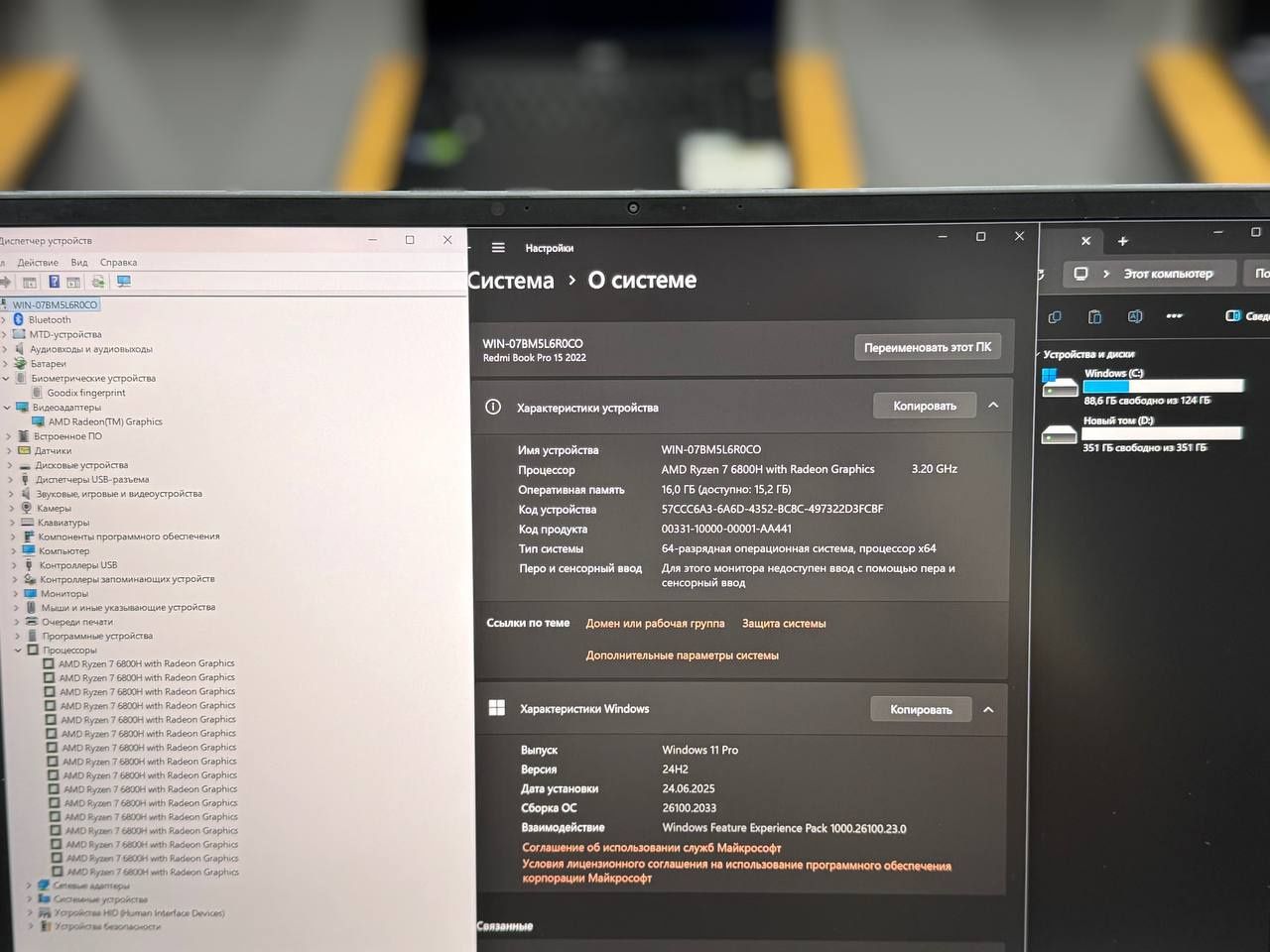Click the Paste icon in Explorer toolbar
The width and height of the screenshot is (1270, 952).
tap(1094, 316)
